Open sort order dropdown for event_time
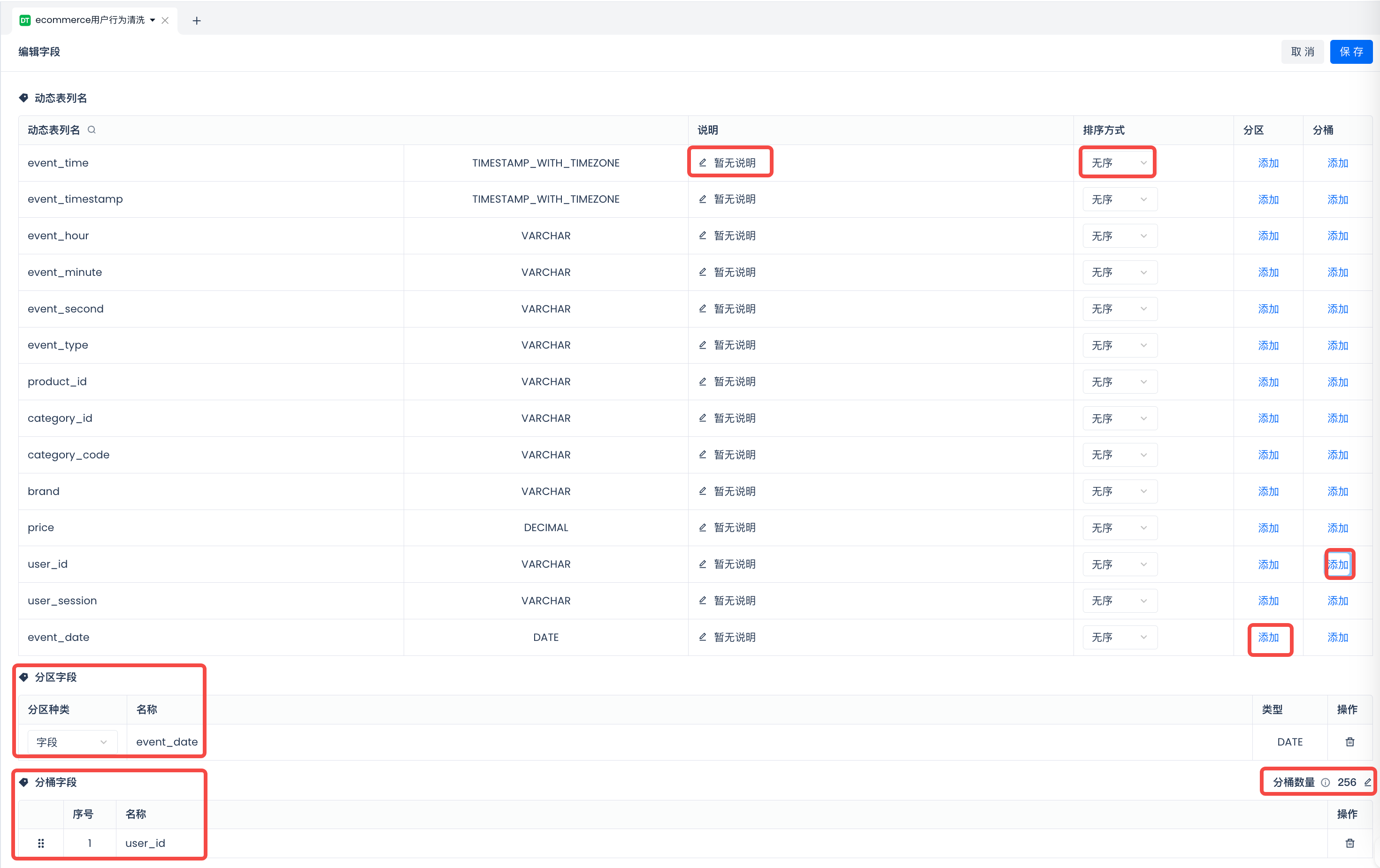This screenshot has height=868, width=1380. click(x=1119, y=163)
